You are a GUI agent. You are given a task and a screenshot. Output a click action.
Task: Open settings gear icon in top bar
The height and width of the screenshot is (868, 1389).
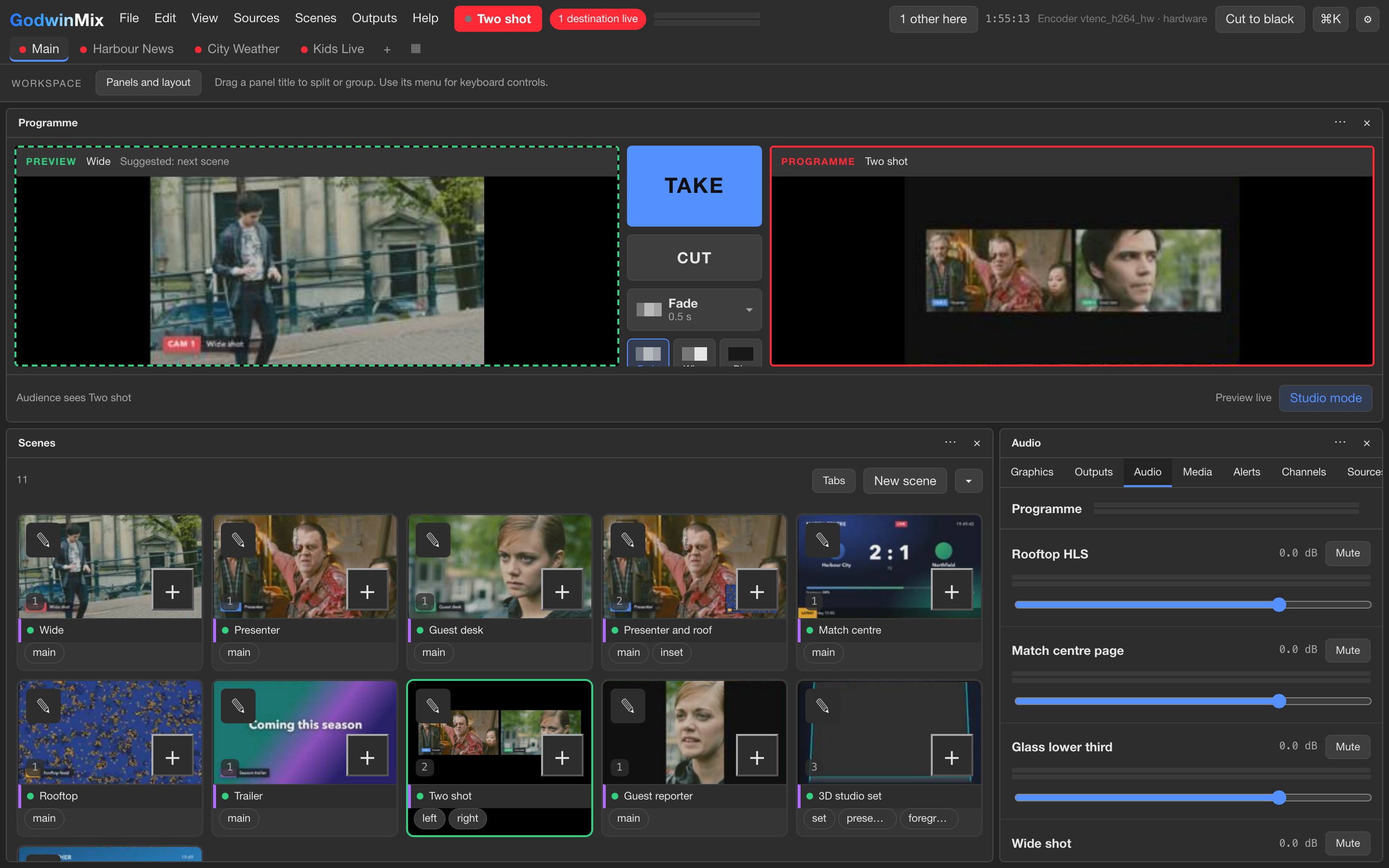(x=1368, y=19)
